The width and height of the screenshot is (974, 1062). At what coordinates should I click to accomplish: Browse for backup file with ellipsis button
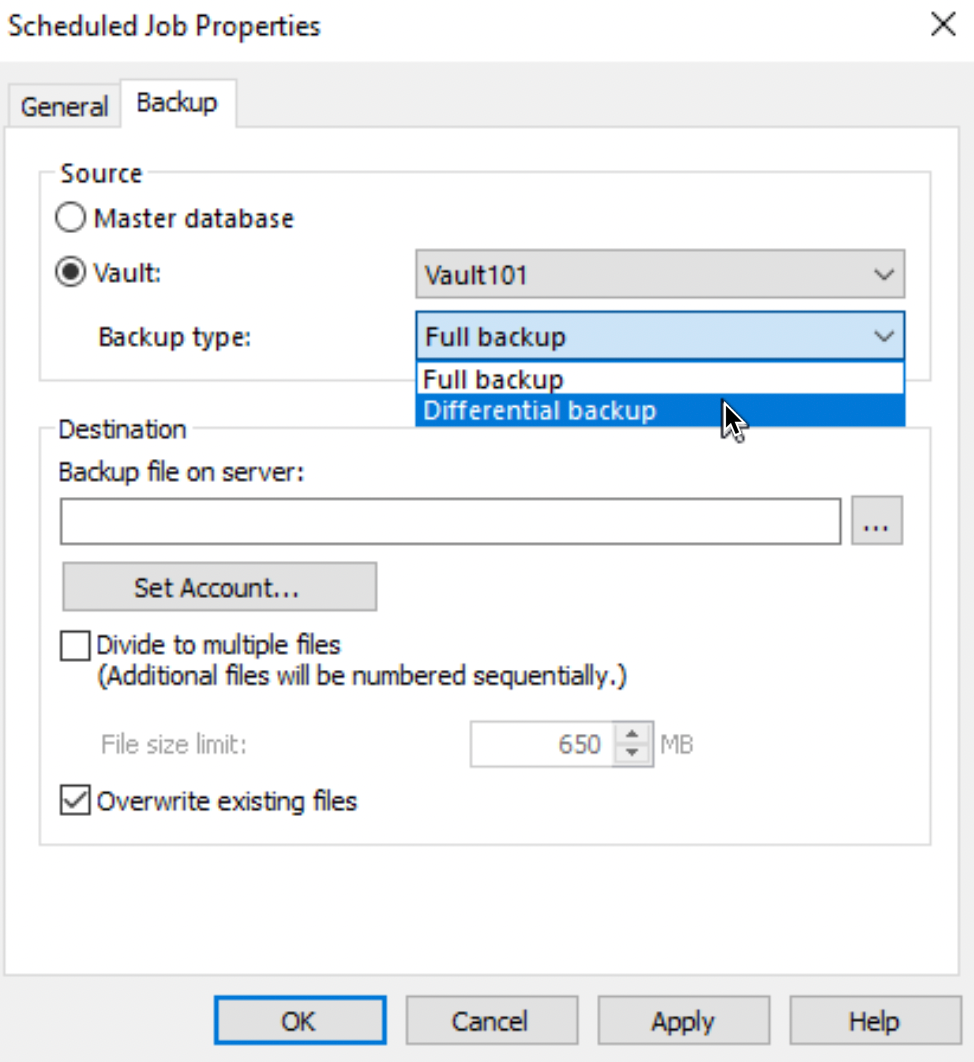(876, 520)
